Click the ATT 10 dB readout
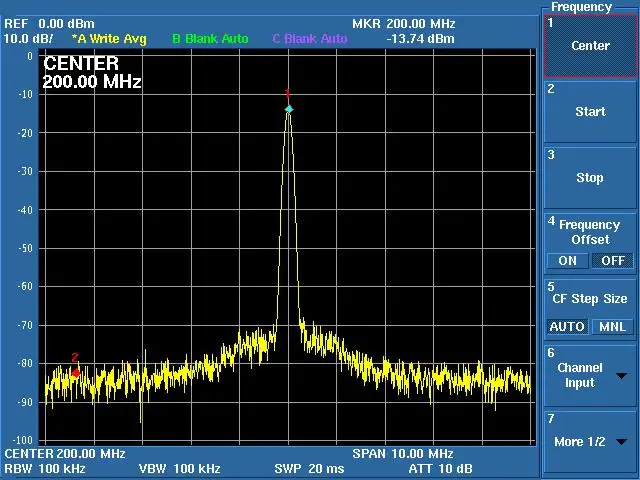 coord(440,468)
